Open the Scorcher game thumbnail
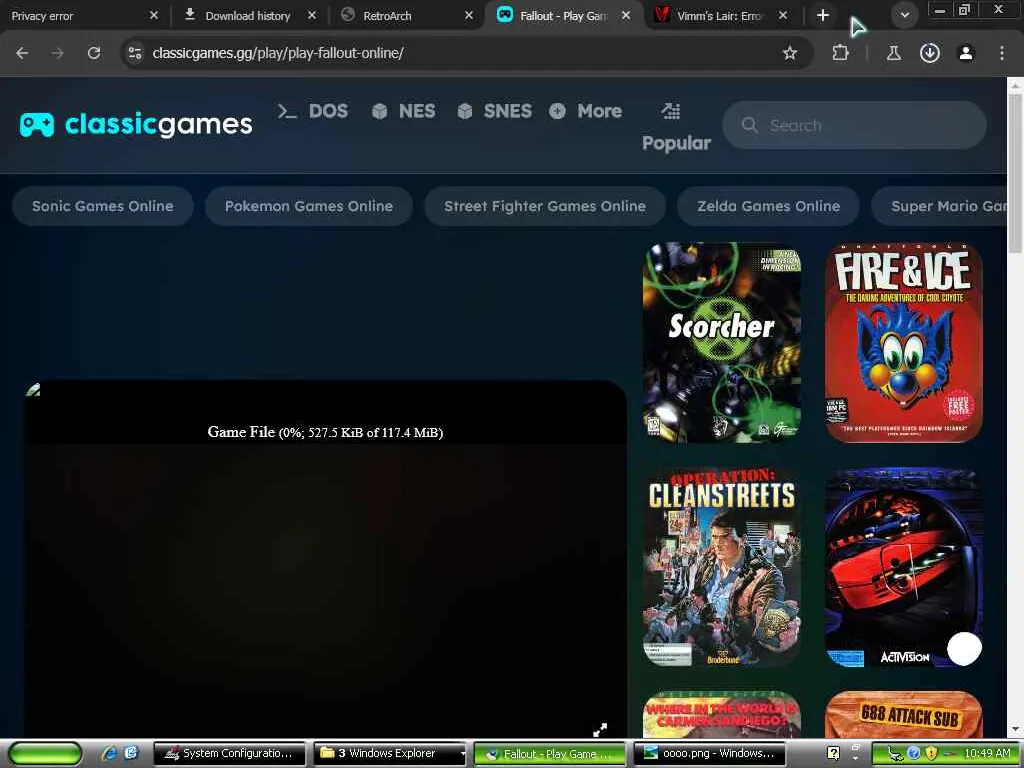The height and width of the screenshot is (768, 1024). click(722, 343)
